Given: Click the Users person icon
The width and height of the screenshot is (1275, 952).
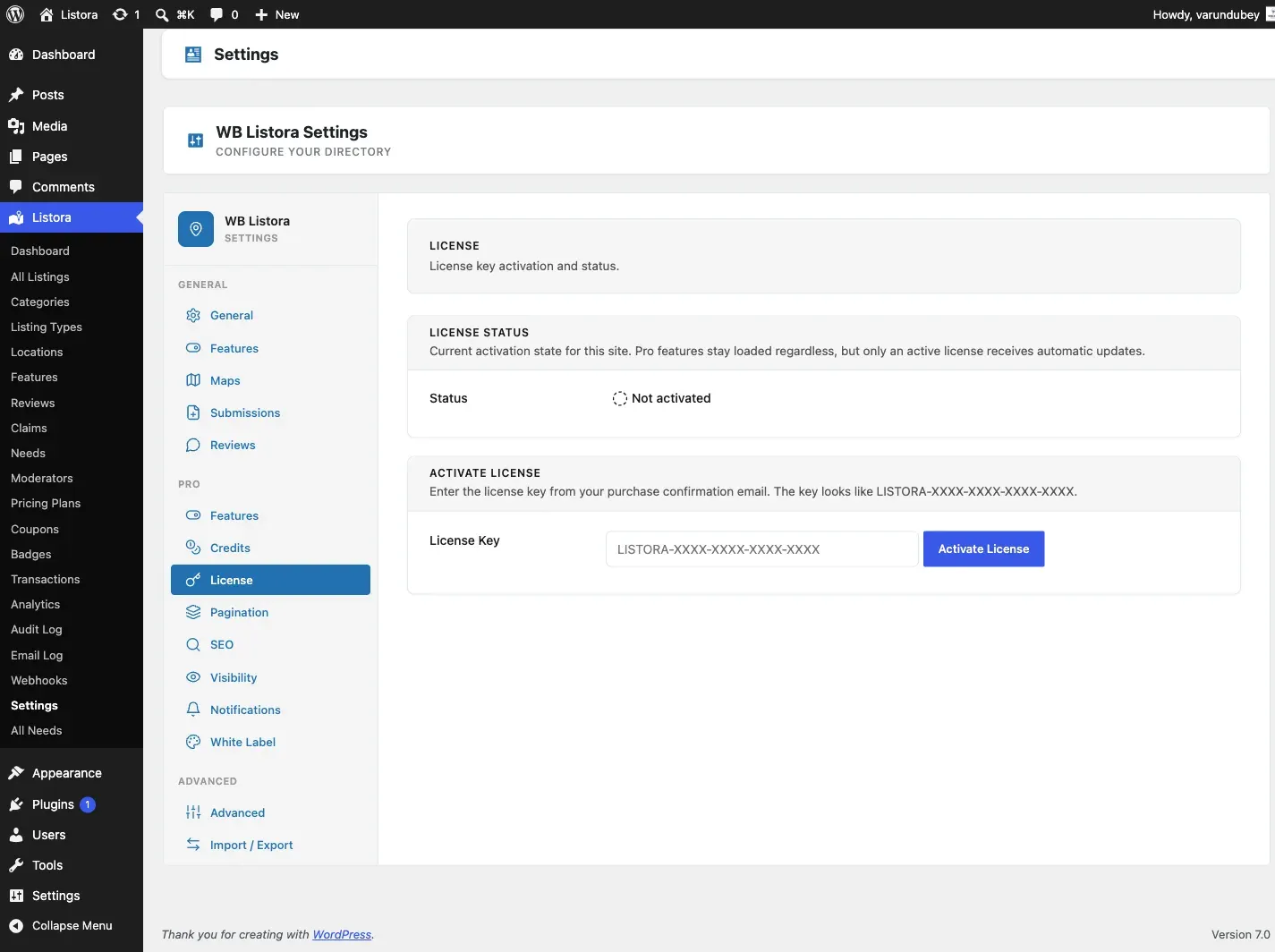Looking at the screenshot, I should [16, 835].
